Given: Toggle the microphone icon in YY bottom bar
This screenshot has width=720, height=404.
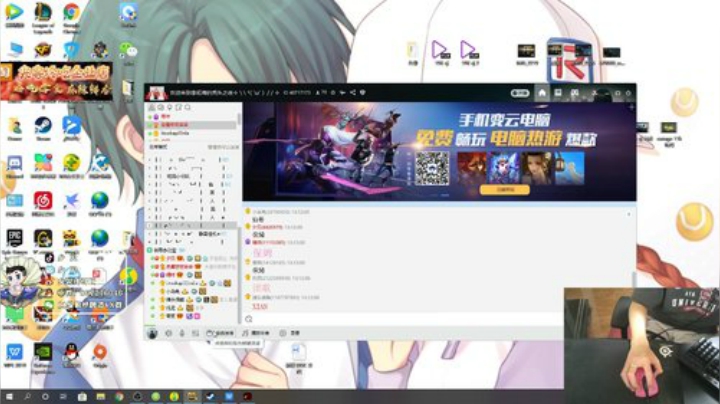Looking at the screenshot, I should tap(182, 333).
